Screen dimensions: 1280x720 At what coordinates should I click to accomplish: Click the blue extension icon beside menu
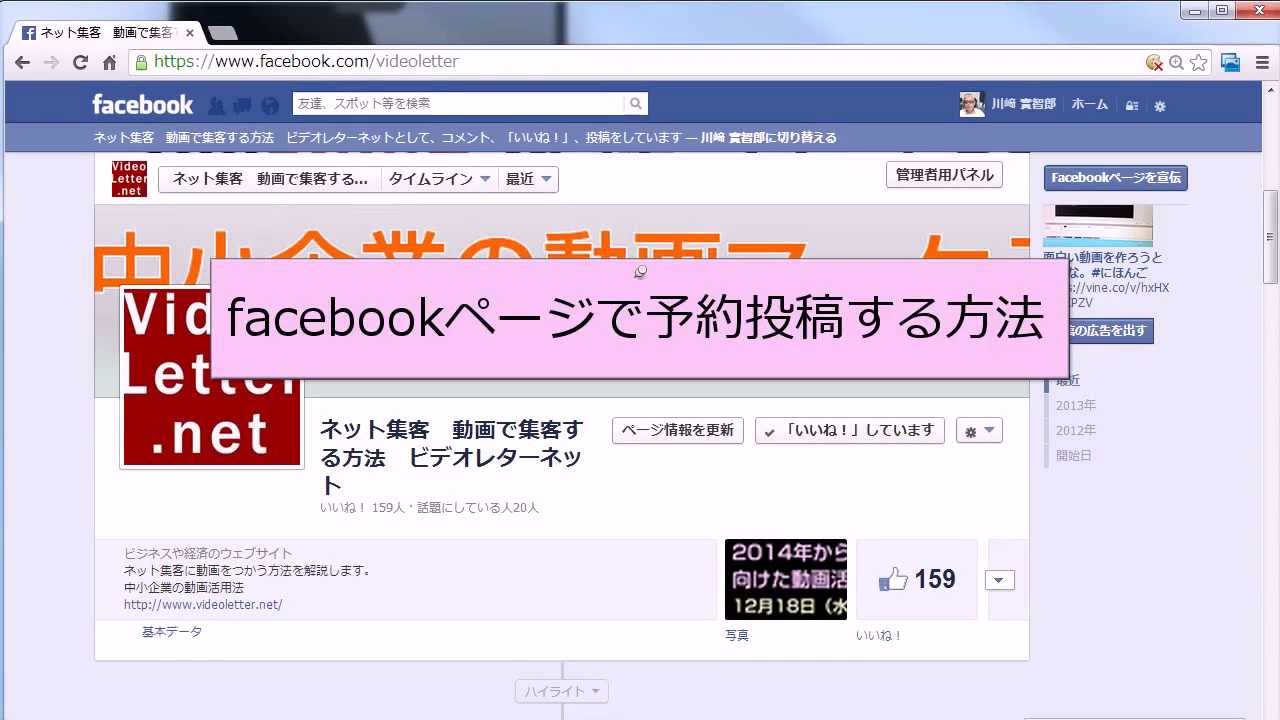coord(1231,62)
